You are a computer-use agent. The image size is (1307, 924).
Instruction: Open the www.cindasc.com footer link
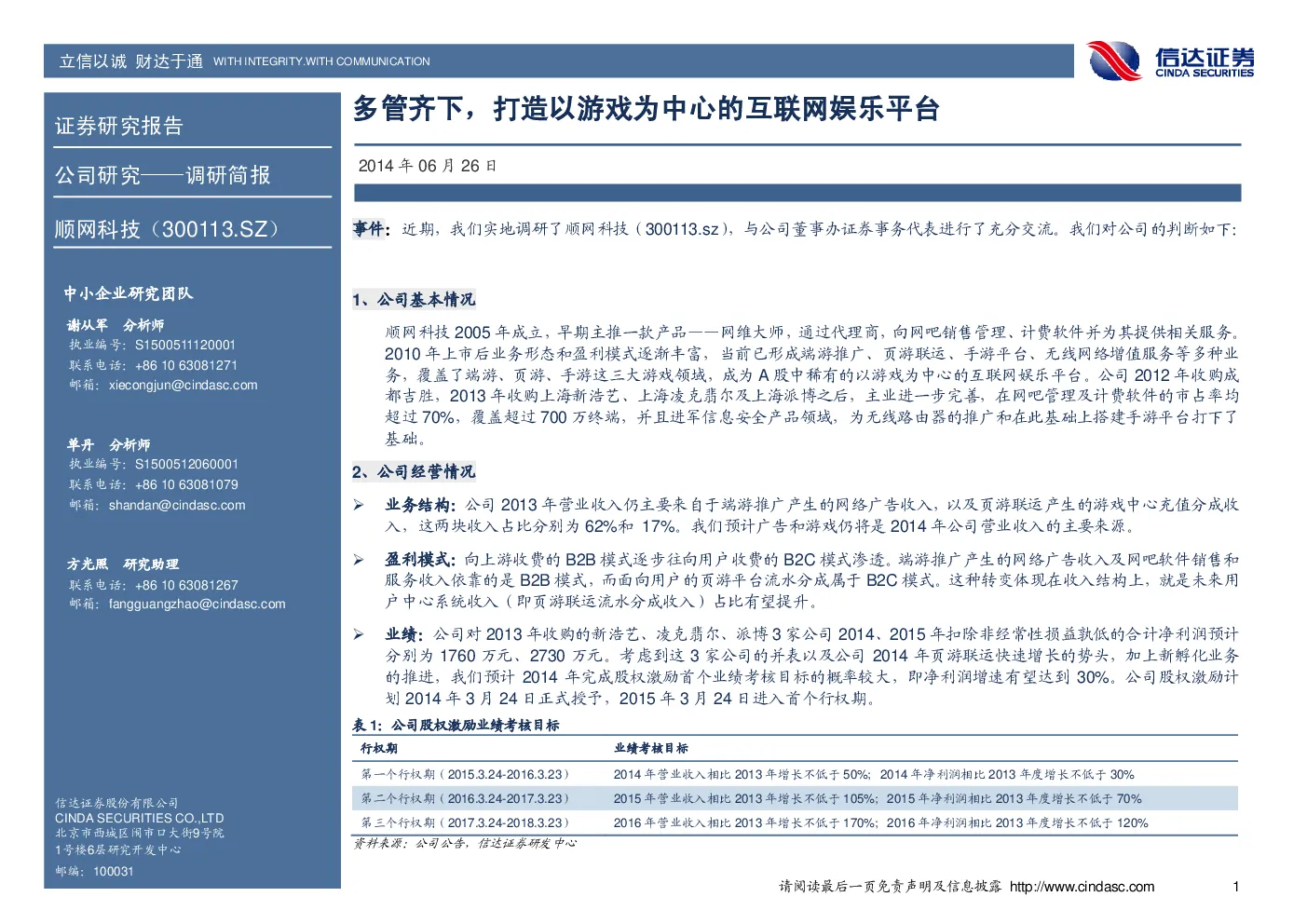coord(1082,887)
